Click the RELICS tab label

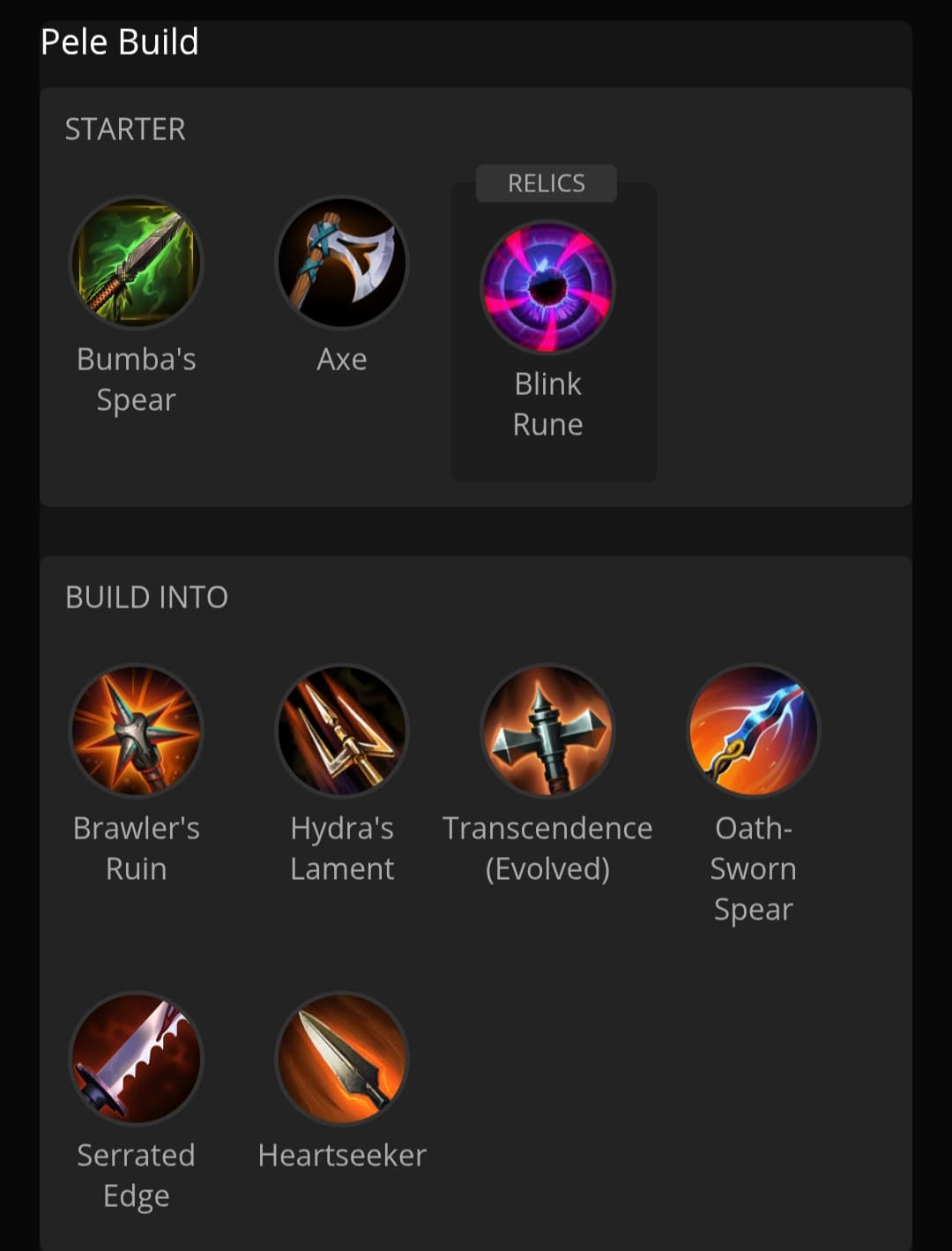click(547, 183)
